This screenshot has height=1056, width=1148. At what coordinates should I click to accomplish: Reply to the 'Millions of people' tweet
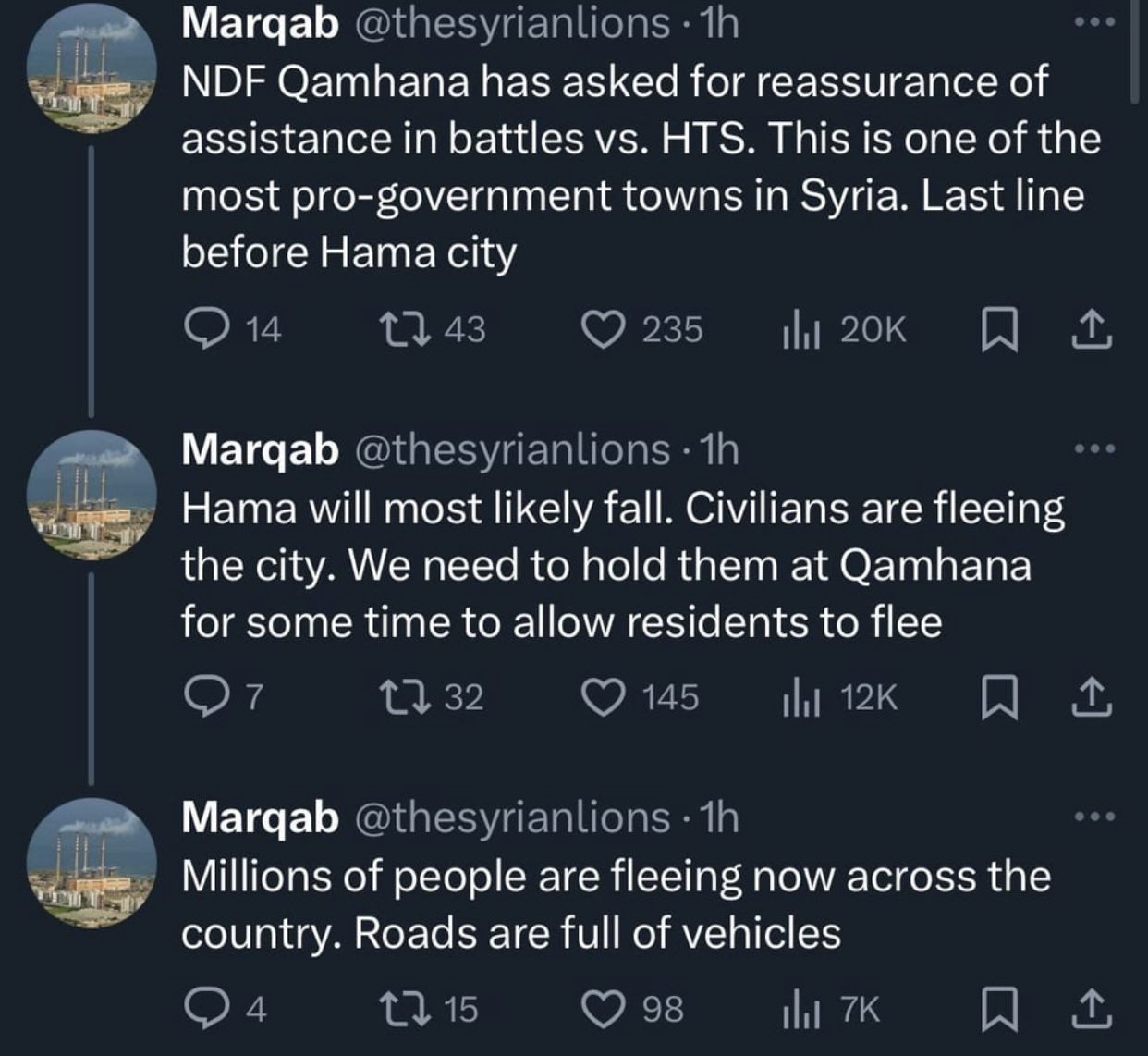[x=201, y=1008]
